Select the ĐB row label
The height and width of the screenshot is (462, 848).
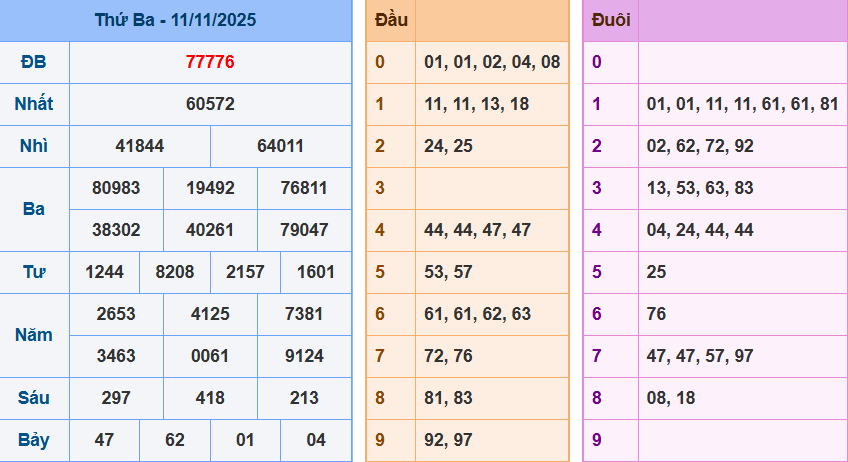click(x=34, y=62)
